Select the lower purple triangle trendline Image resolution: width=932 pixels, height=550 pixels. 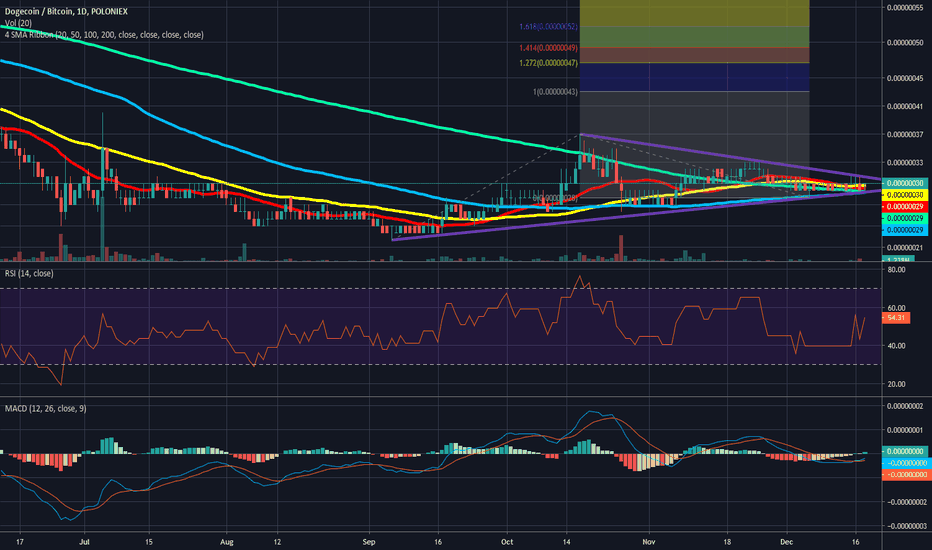pyautogui.click(x=637, y=215)
